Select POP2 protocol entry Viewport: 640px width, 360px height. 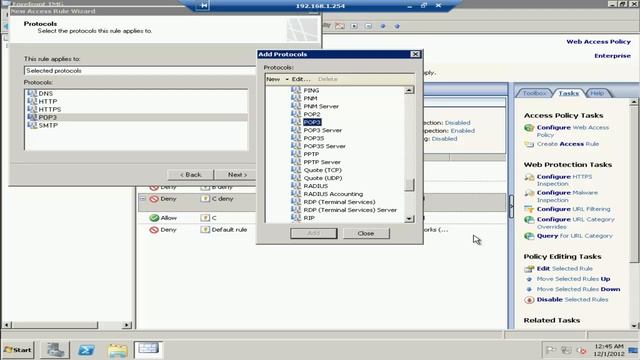click(312, 114)
